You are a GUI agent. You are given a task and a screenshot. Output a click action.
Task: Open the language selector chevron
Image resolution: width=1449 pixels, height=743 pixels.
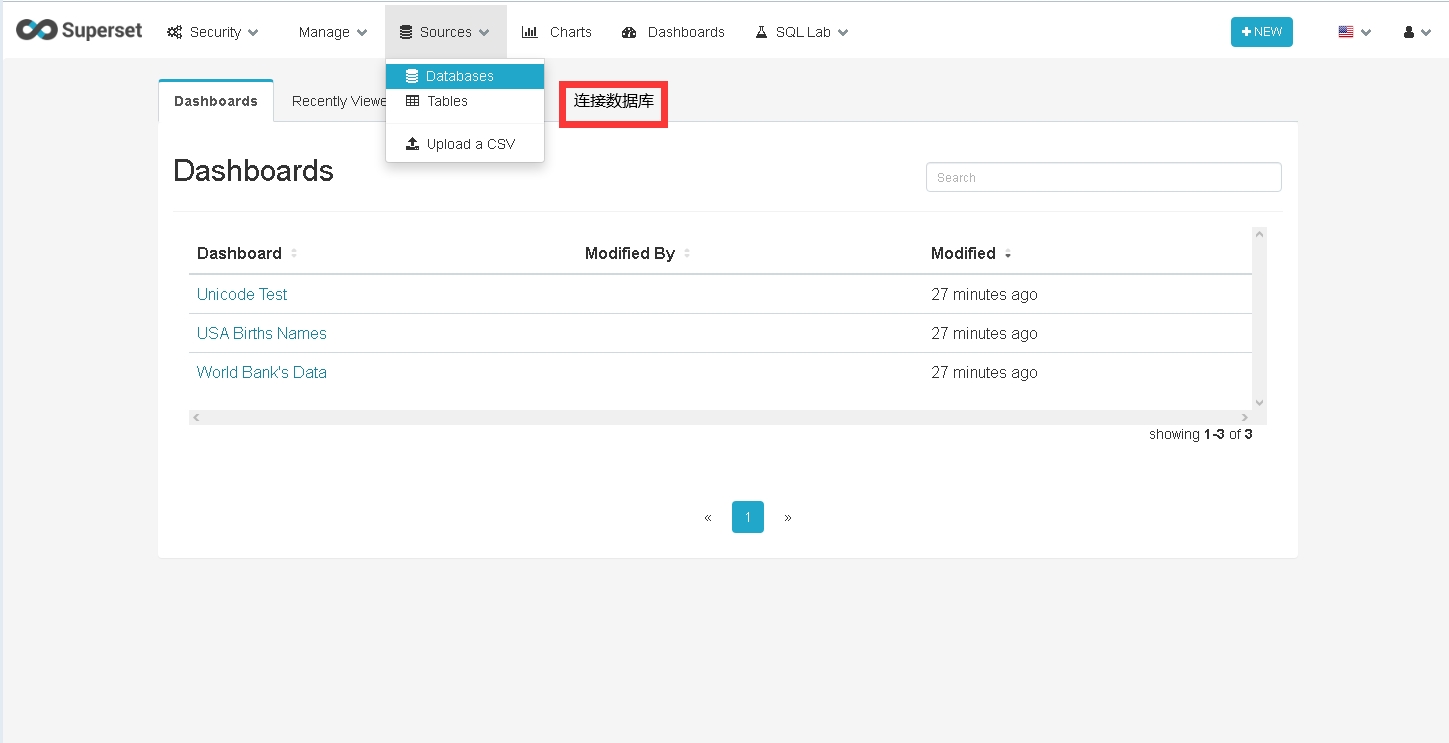pos(1366,33)
